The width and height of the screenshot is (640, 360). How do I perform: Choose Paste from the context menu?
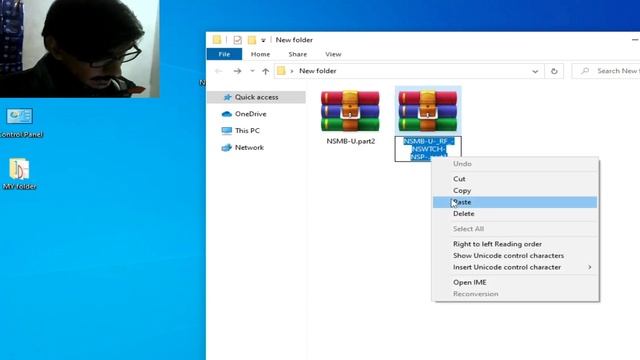pos(515,202)
